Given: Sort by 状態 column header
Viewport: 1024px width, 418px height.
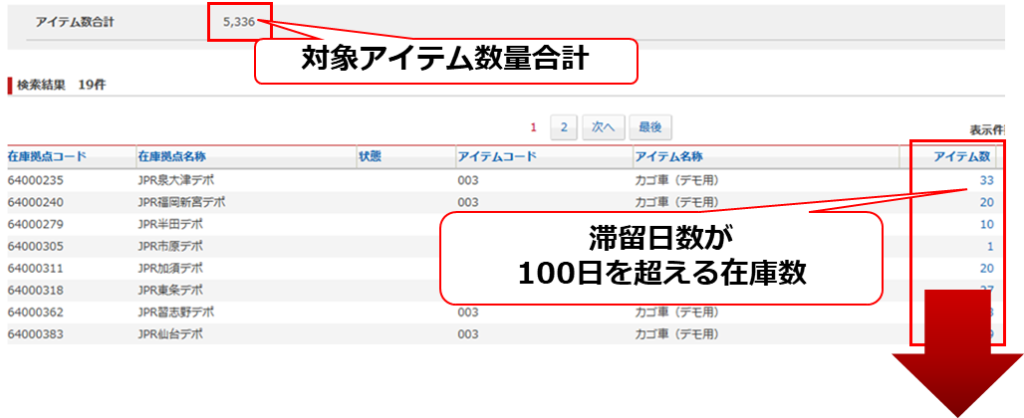Looking at the screenshot, I should 370,157.
